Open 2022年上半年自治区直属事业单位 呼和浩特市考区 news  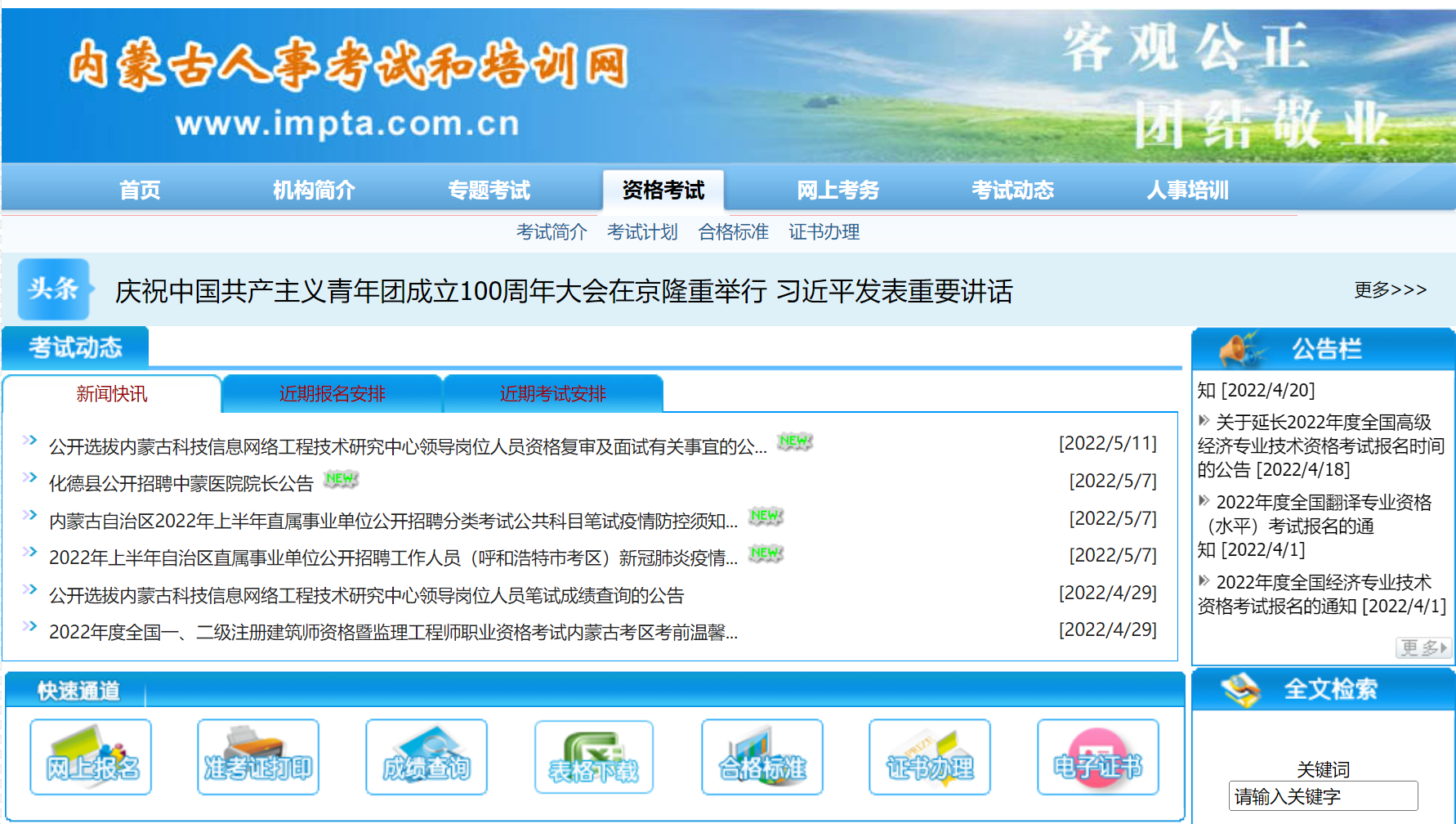click(393, 558)
